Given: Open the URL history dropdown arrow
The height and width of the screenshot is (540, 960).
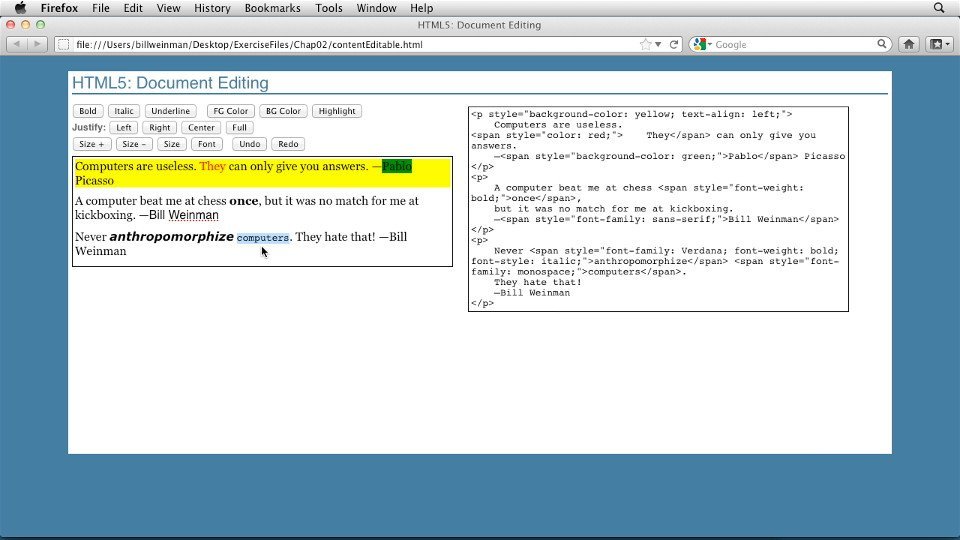Looking at the screenshot, I should click(658, 44).
